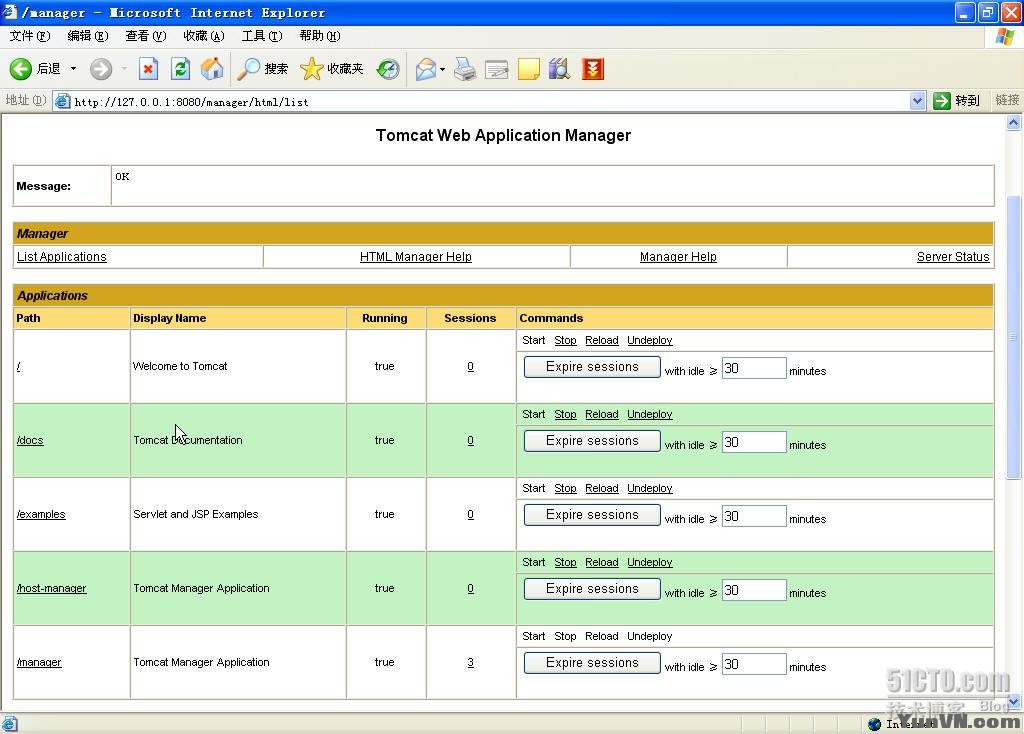Go to Home page icon
The height and width of the screenshot is (734, 1024).
(x=212, y=69)
